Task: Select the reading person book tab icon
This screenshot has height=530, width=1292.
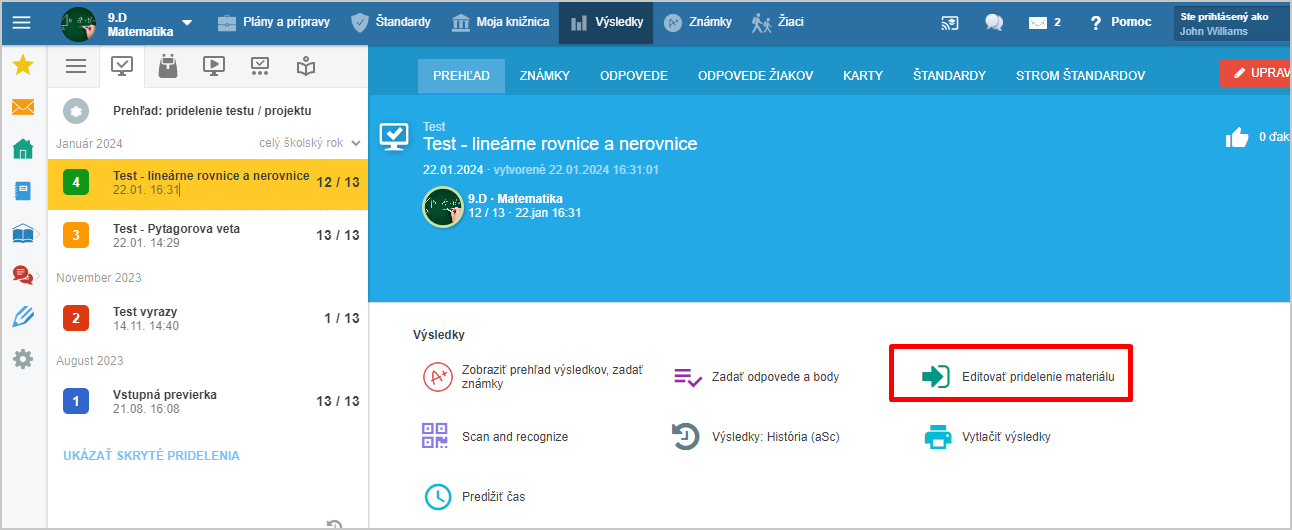Action: (306, 66)
